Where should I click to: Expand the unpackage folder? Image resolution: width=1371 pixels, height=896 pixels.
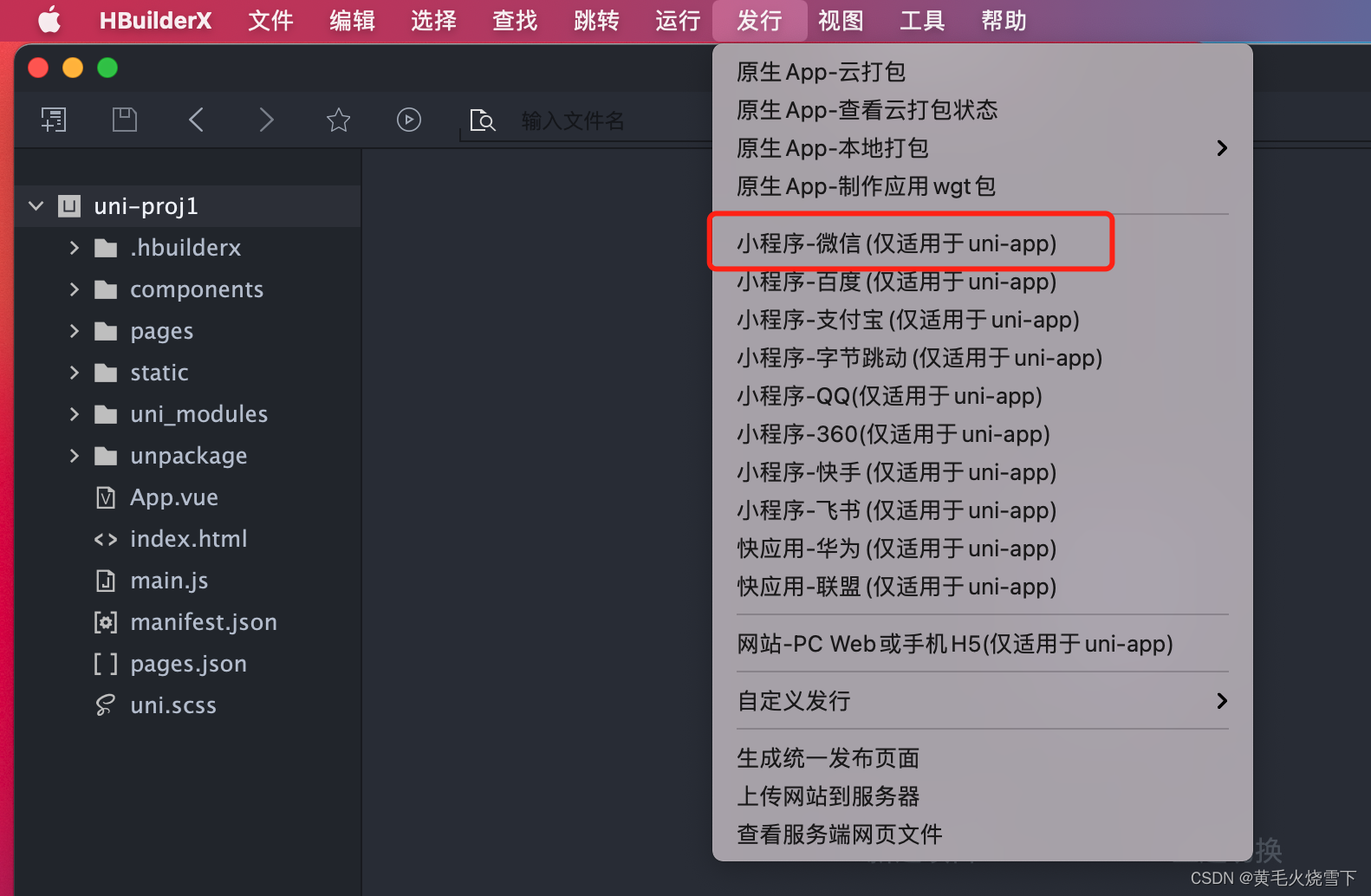75,456
